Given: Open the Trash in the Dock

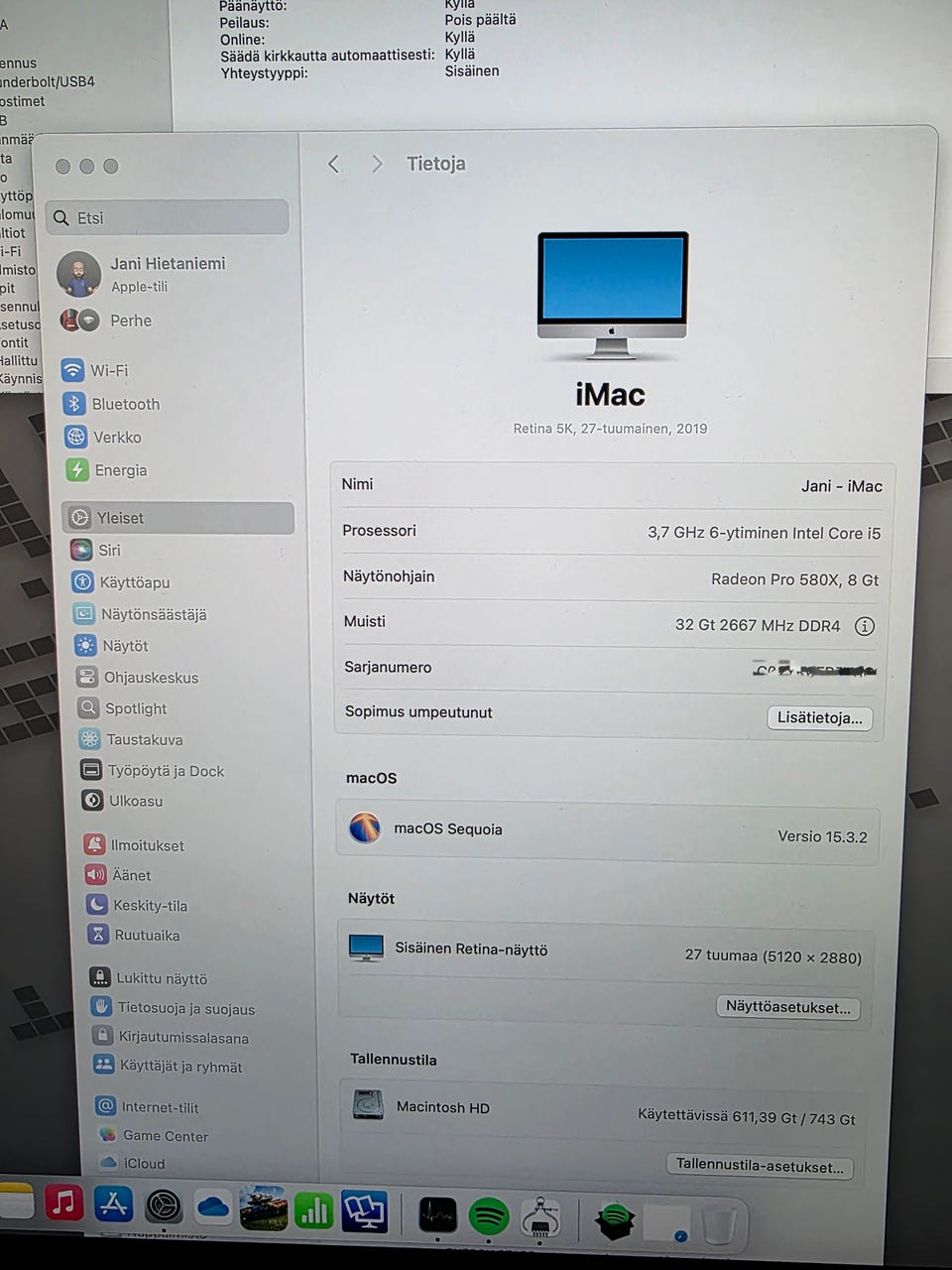Looking at the screenshot, I should (x=720, y=1224).
